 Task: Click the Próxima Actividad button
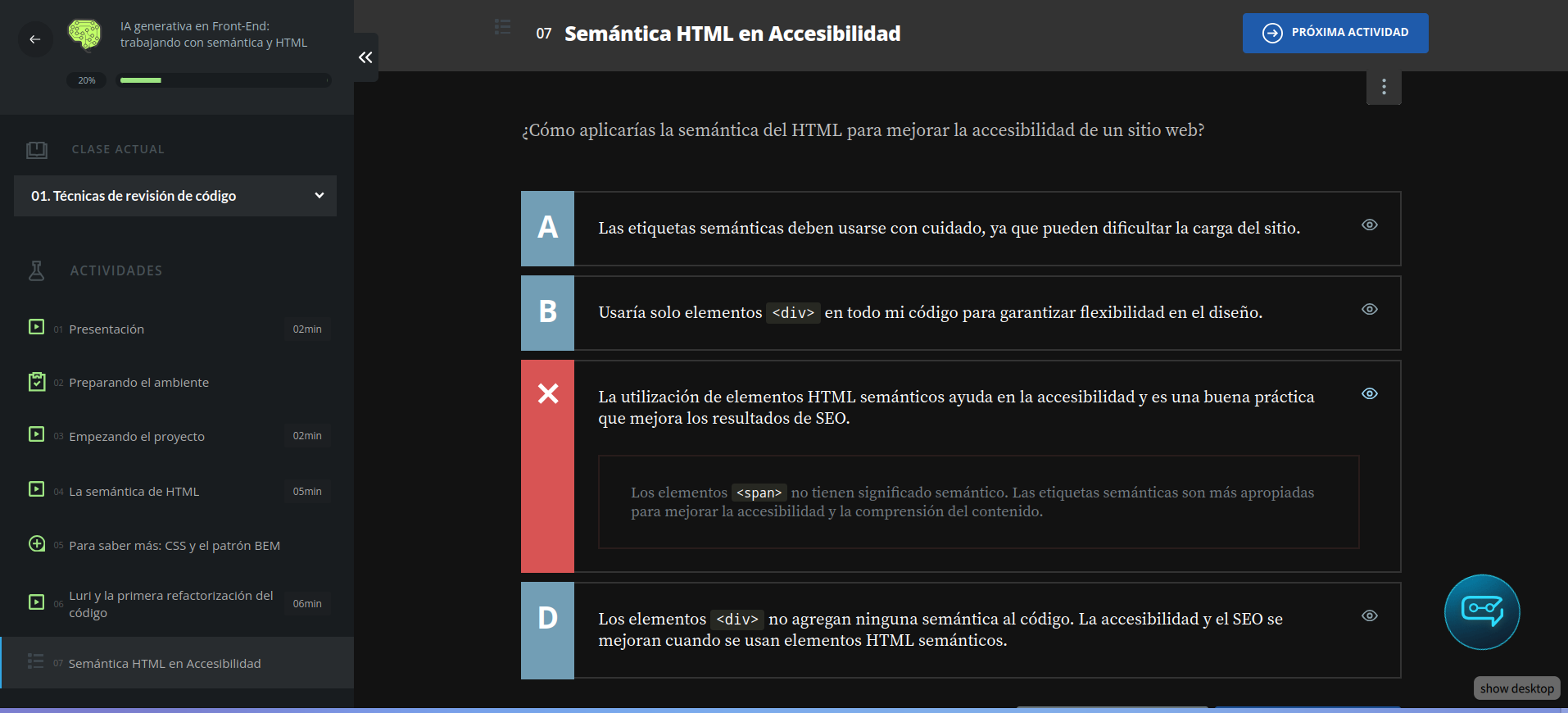click(x=1335, y=33)
